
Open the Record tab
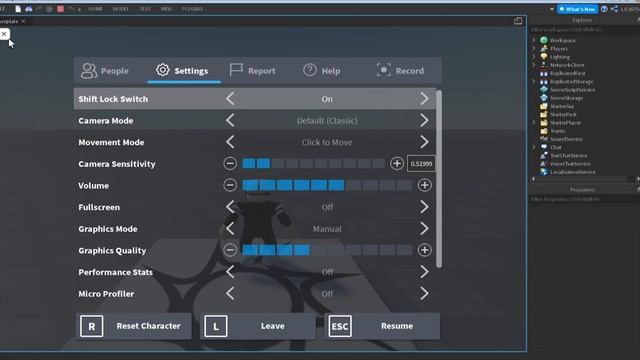point(400,71)
